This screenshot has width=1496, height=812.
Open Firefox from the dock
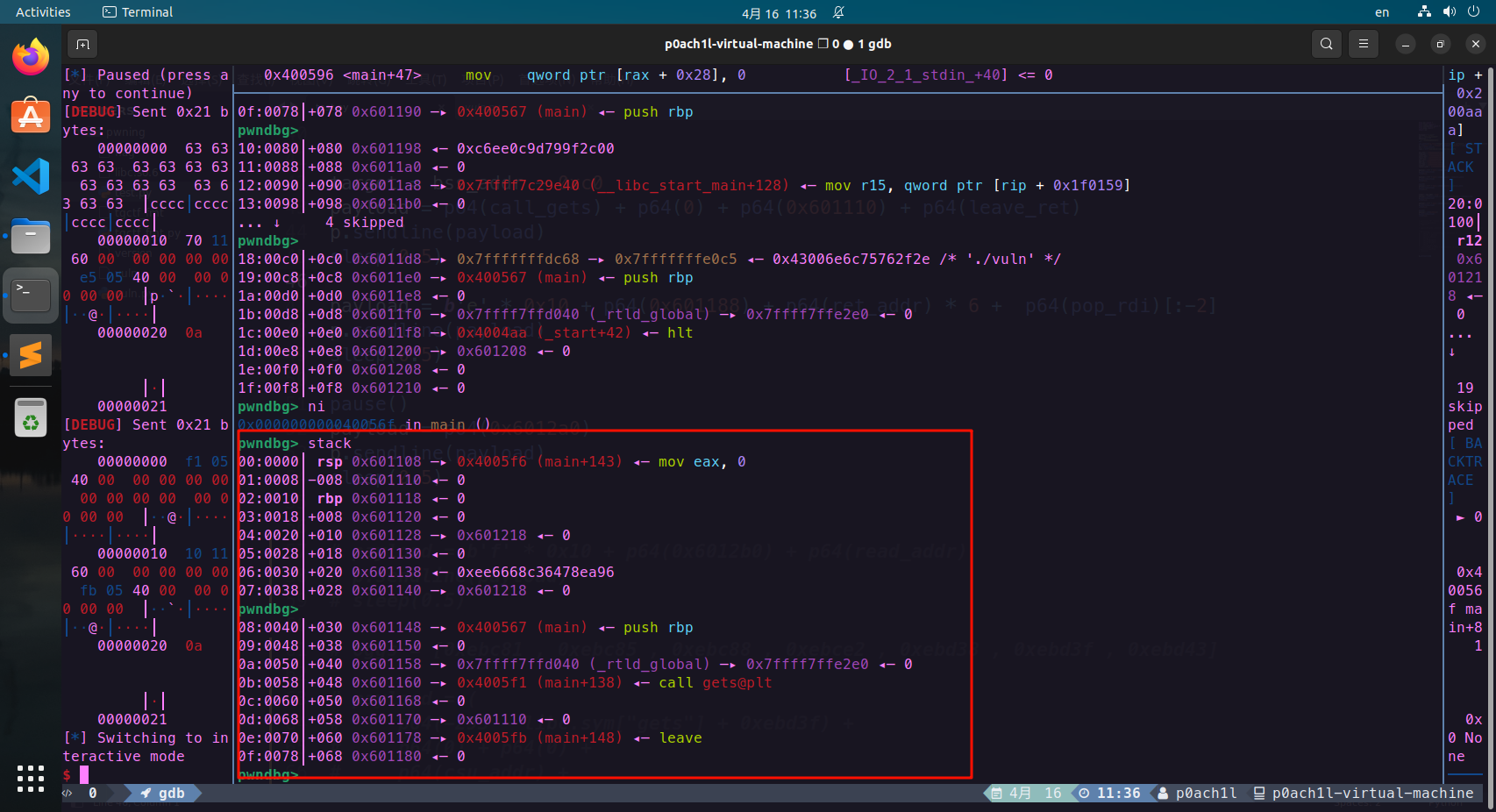point(31,57)
